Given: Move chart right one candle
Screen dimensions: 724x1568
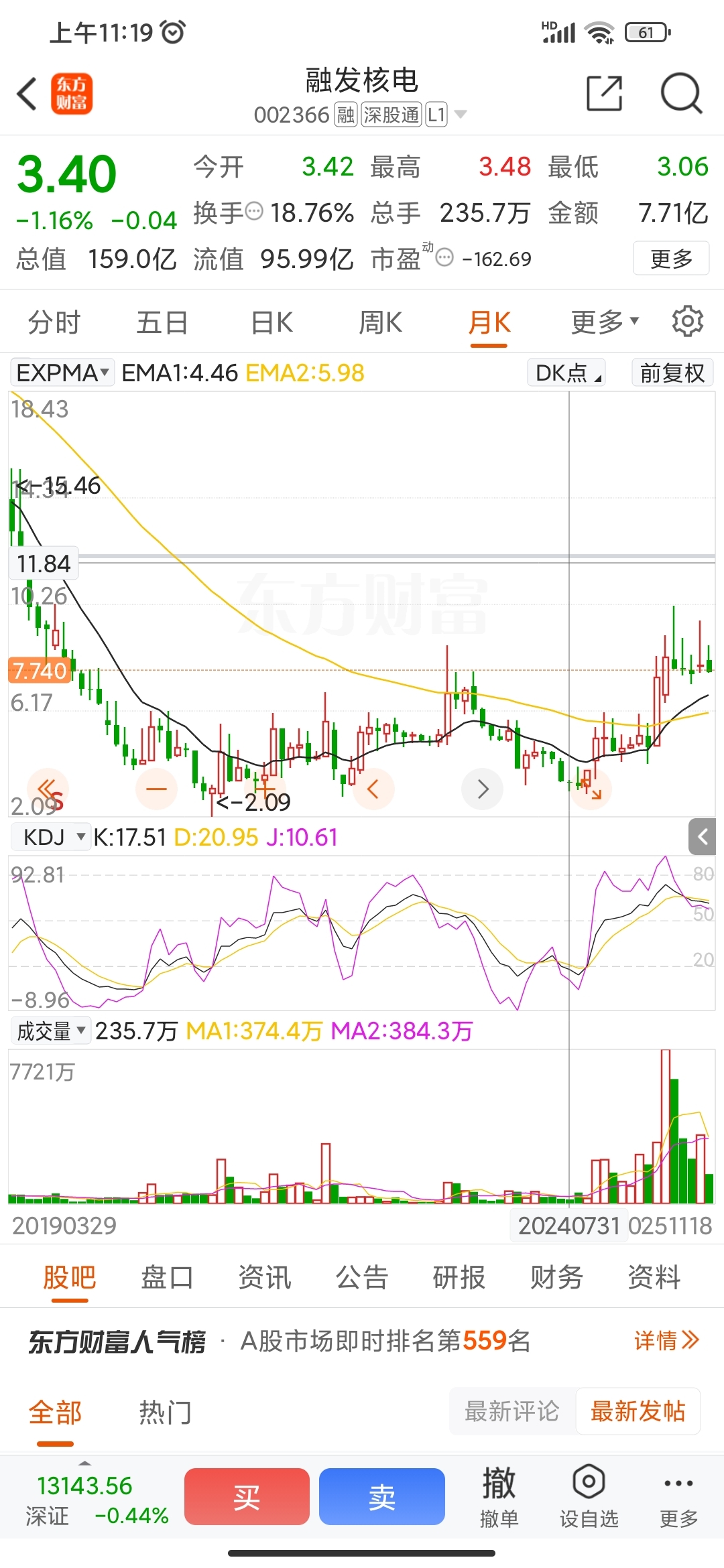Looking at the screenshot, I should click(x=483, y=789).
